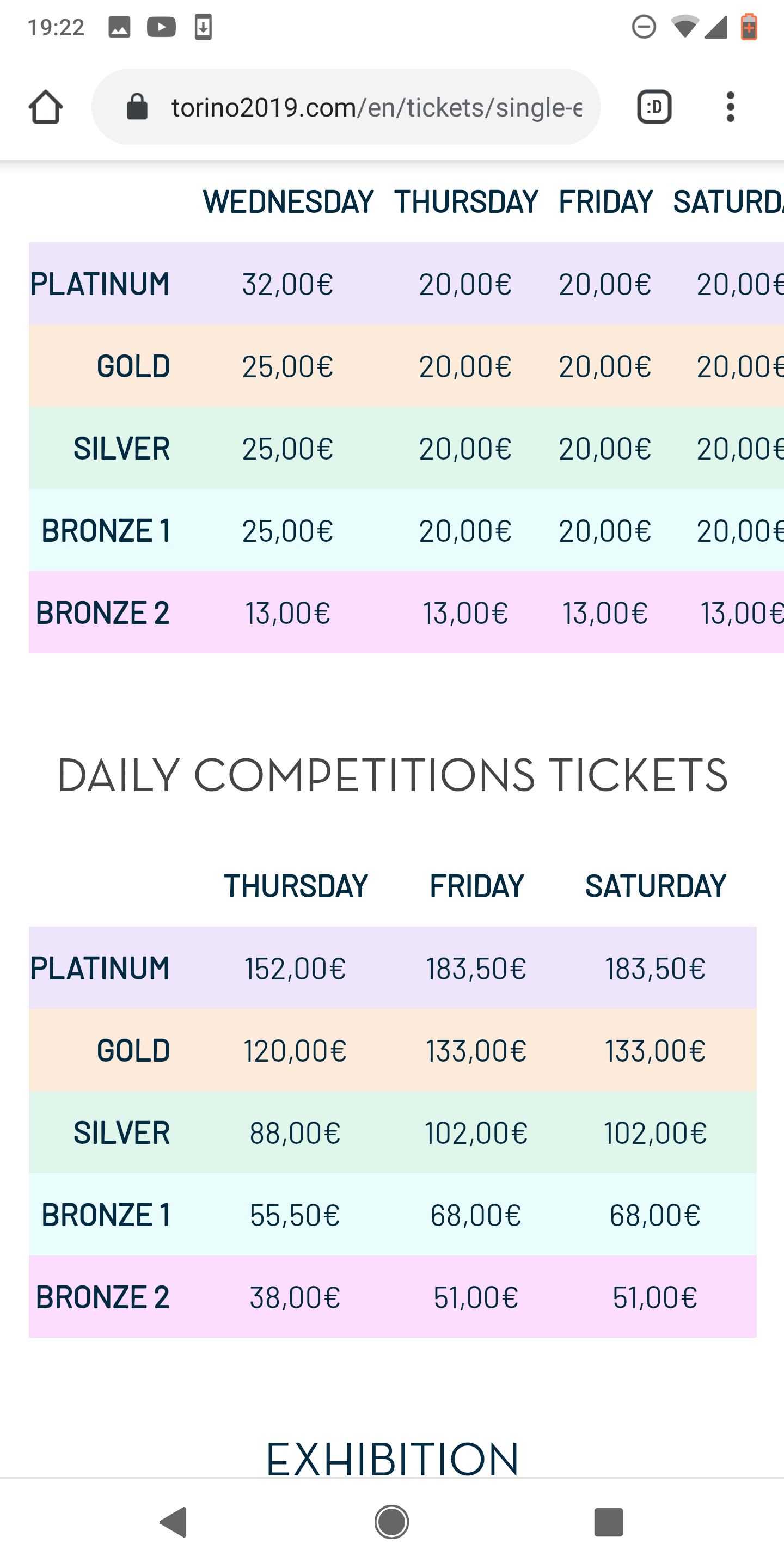Screen dimensions: 784x1568
Task: Tap the download notification icon
Action: [x=203, y=27]
